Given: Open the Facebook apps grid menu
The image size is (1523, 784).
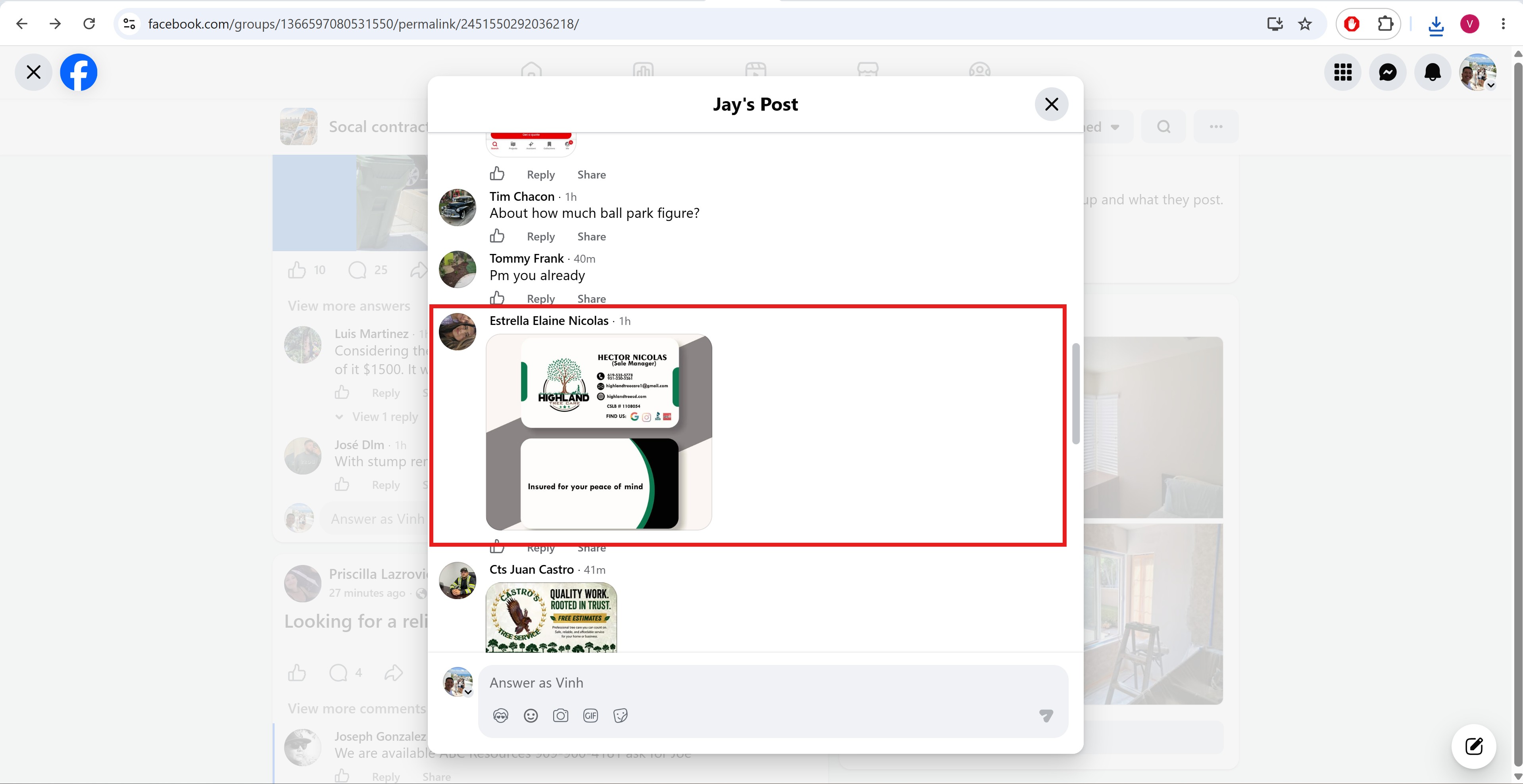Looking at the screenshot, I should click(x=1343, y=72).
